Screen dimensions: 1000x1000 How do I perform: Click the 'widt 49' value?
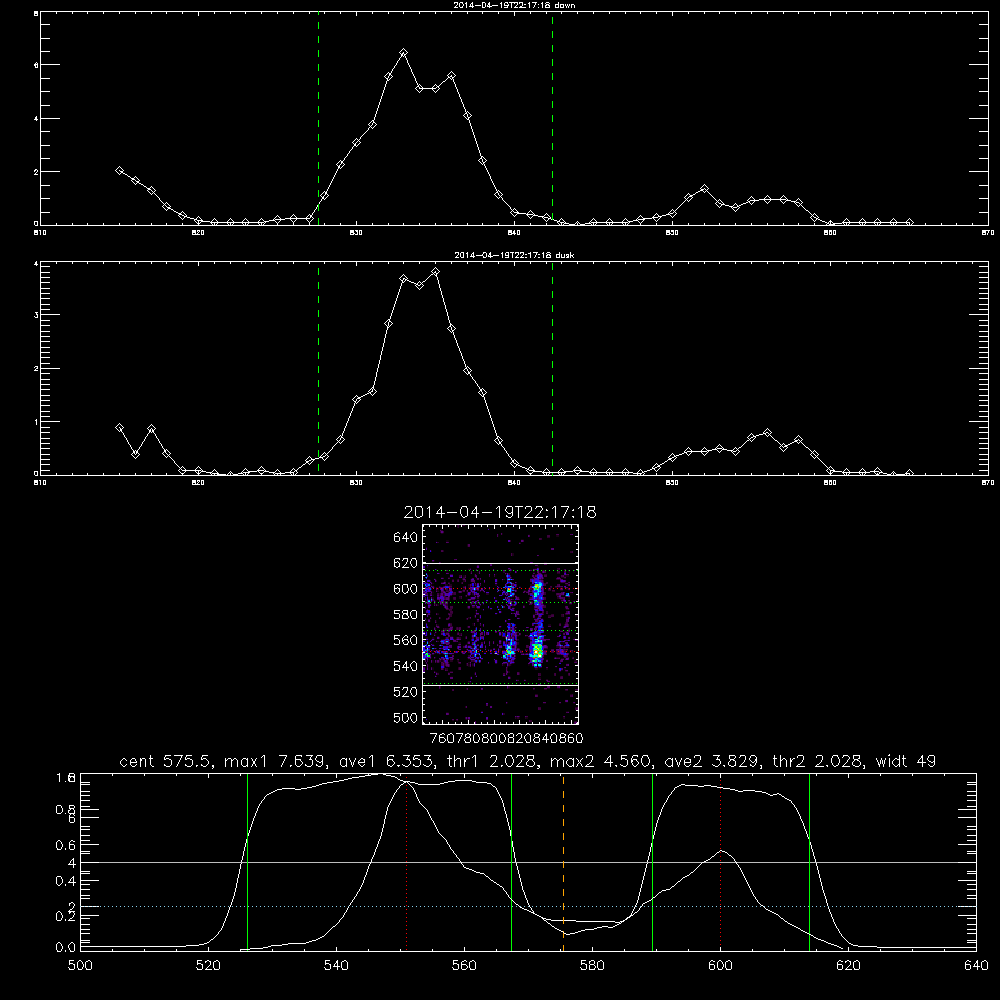click(x=906, y=761)
